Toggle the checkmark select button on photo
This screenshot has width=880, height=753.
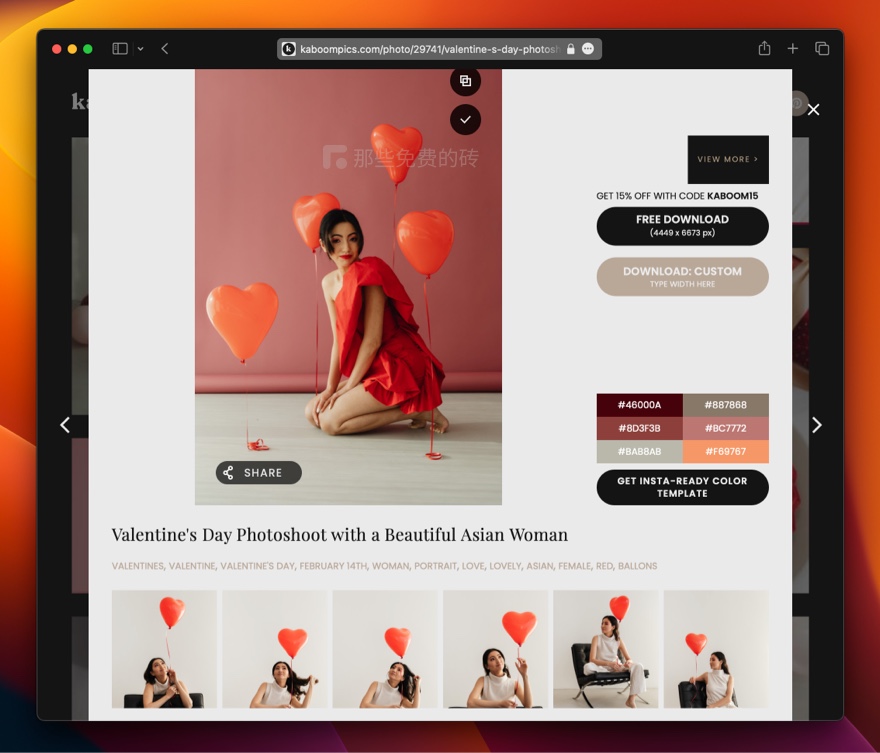tap(465, 120)
